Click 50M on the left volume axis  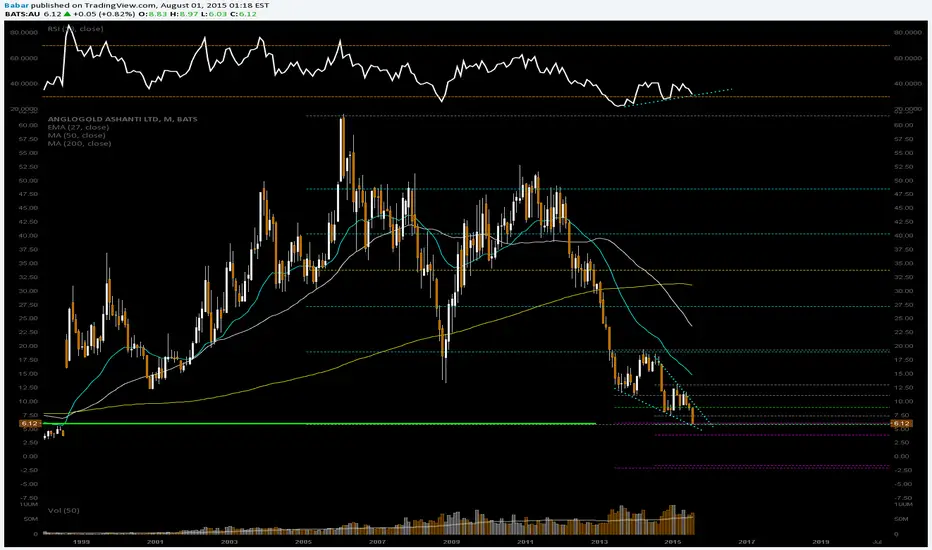coord(31,519)
